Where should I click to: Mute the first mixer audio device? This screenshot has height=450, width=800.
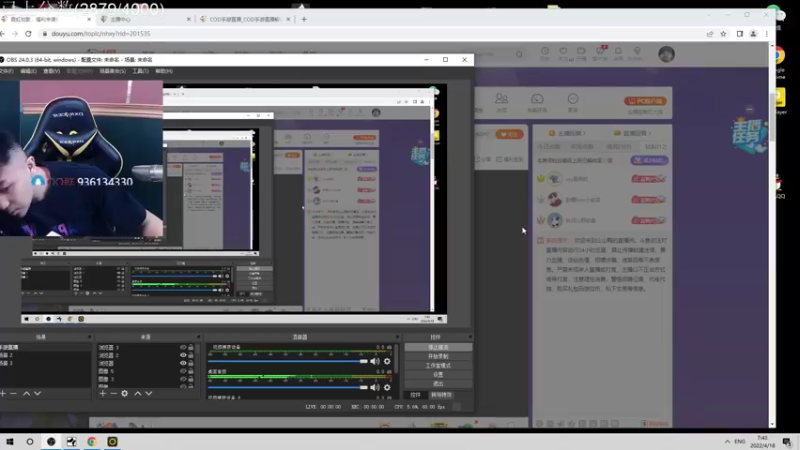pyautogui.click(x=375, y=361)
